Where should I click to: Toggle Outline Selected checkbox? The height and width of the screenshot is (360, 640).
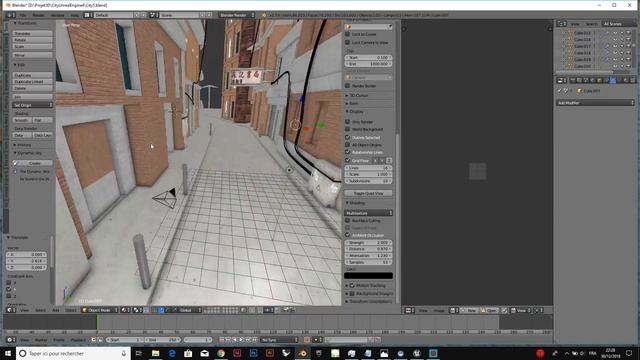pos(348,137)
